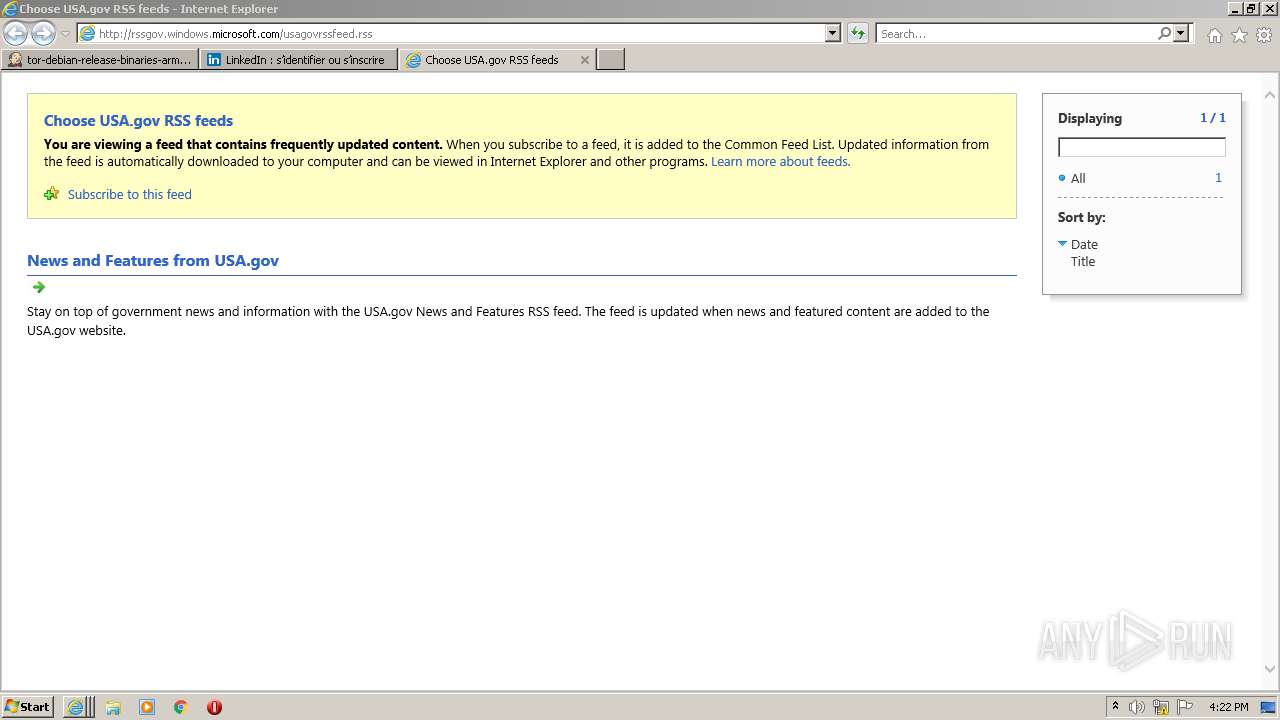The height and width of the screenshot is (720, 1280).
Task: Sort the feed by Title
Action: 1083,261
